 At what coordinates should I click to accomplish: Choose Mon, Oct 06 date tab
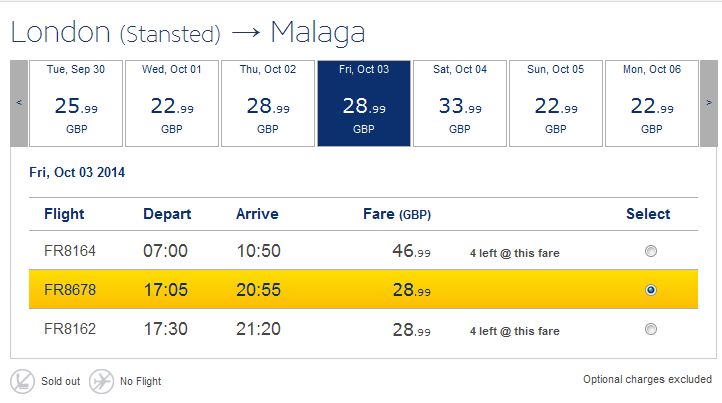652,103
